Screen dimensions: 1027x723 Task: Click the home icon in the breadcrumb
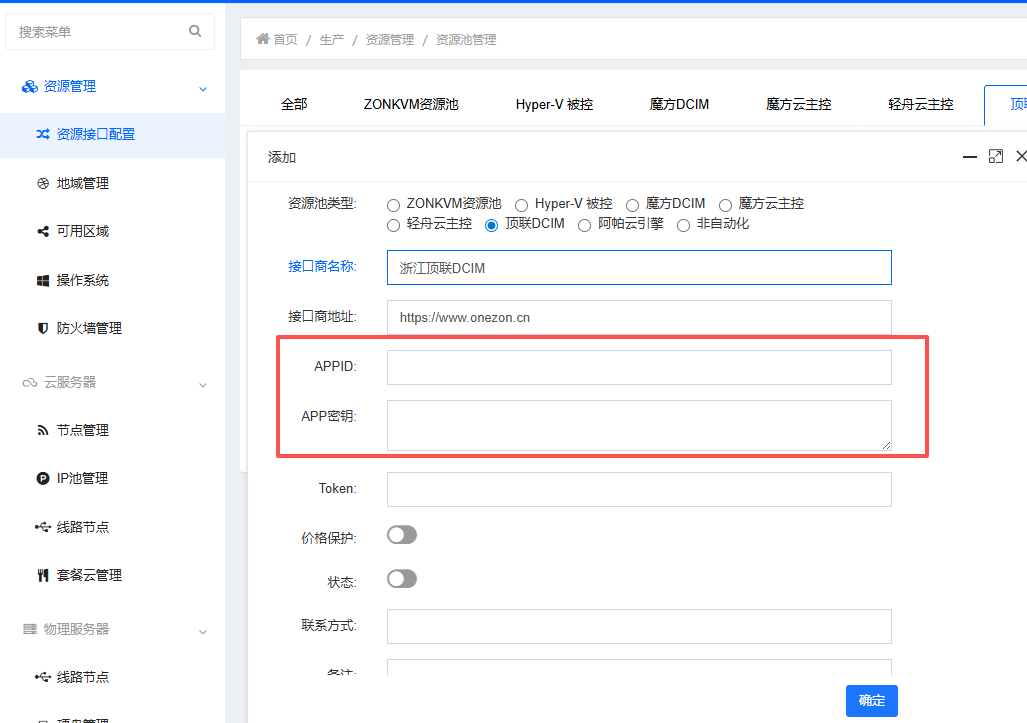263,39
